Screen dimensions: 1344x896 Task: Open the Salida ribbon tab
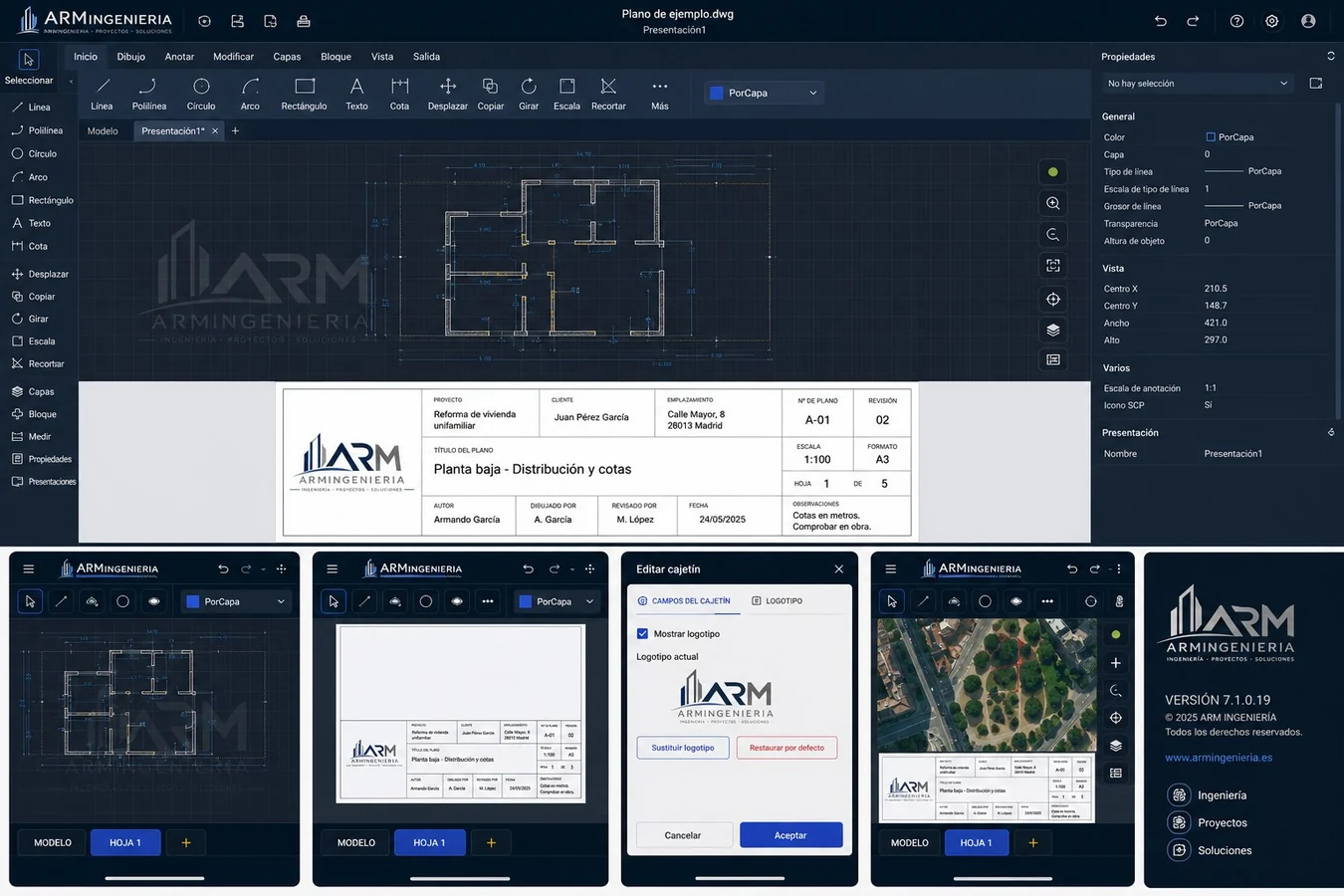coord(426,57)
